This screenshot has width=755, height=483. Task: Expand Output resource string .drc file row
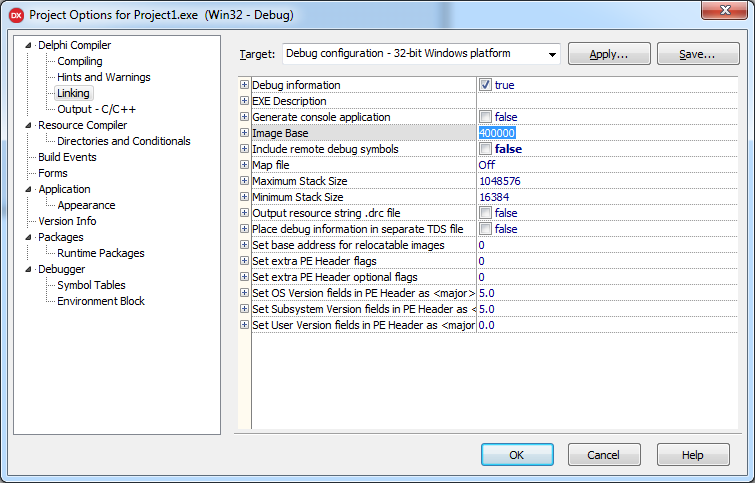[x=244, y=212]
